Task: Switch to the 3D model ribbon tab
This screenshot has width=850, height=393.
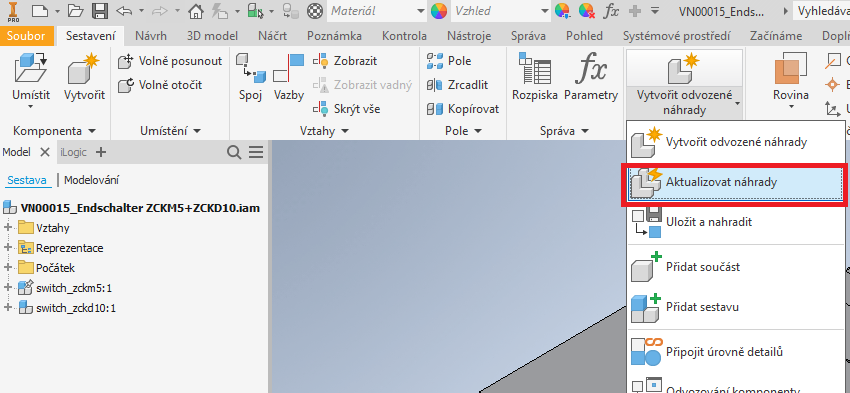Action: [x=212, y=36]
